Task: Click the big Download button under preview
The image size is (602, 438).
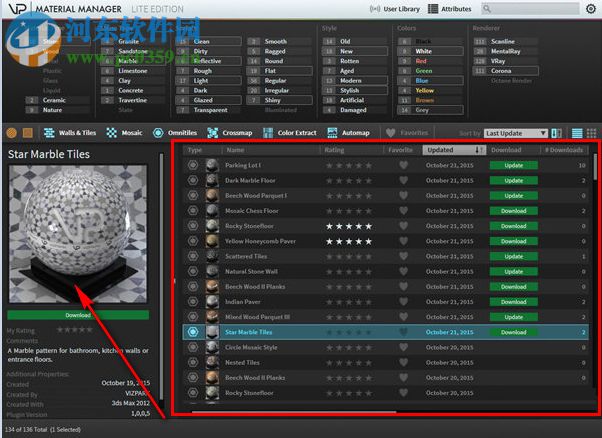Action: (78, 315)
